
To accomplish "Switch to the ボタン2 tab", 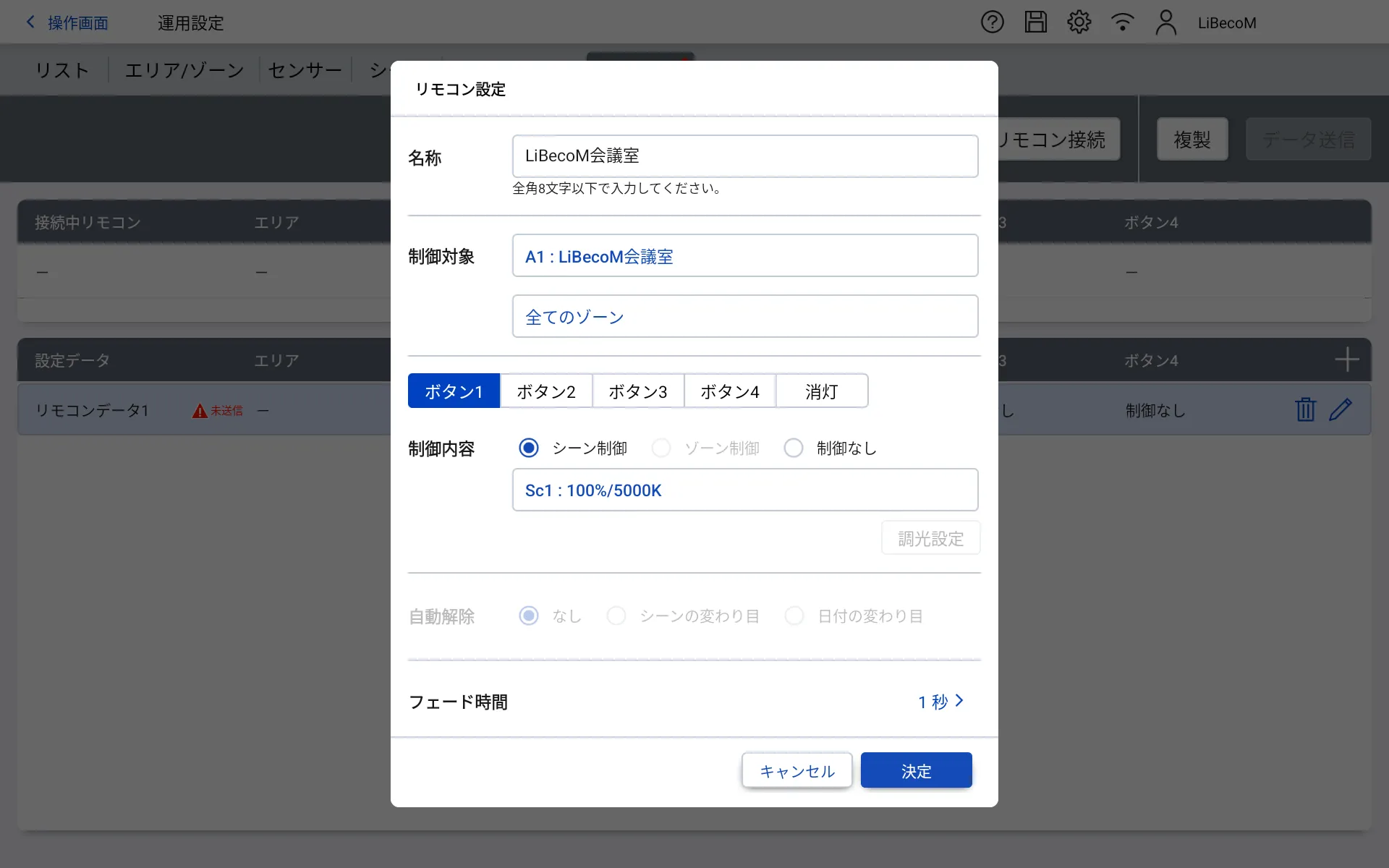I will (545, 391).
